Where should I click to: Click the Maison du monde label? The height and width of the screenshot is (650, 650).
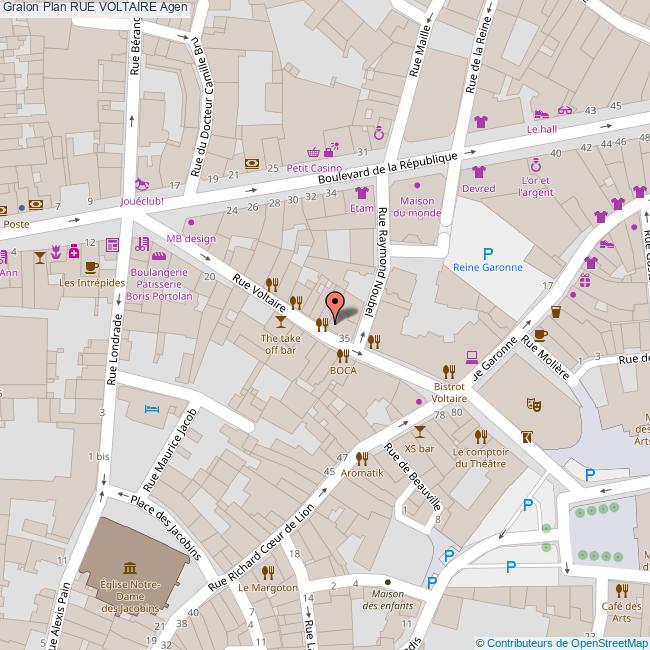tap(418, 206)
